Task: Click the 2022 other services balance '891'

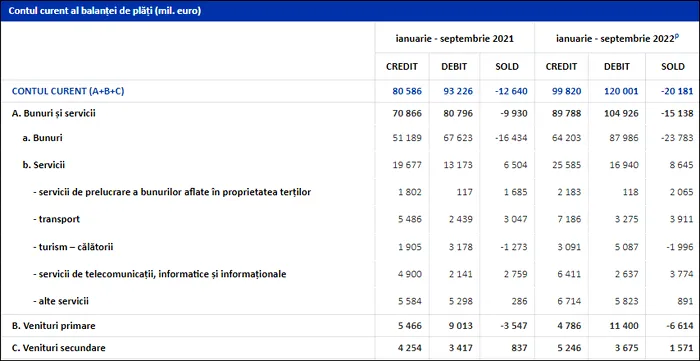Action: pos(685,301)
